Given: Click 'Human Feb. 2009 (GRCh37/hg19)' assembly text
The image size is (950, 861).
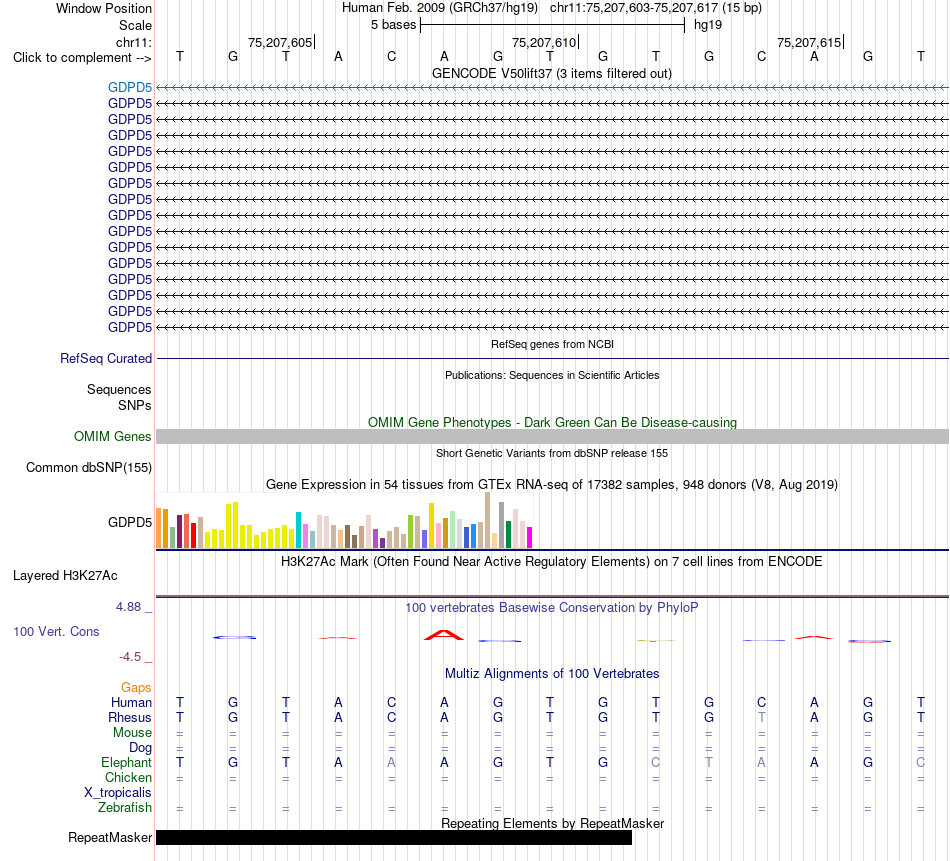Looking at the screenshot, I should click(440, 8).
